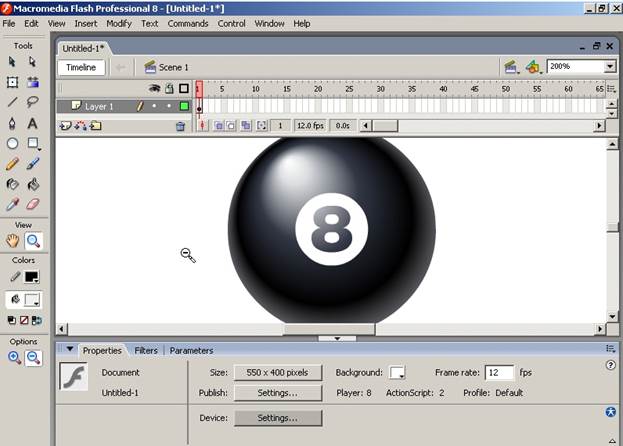Open help for Properties panel

[x=611, y=365]
